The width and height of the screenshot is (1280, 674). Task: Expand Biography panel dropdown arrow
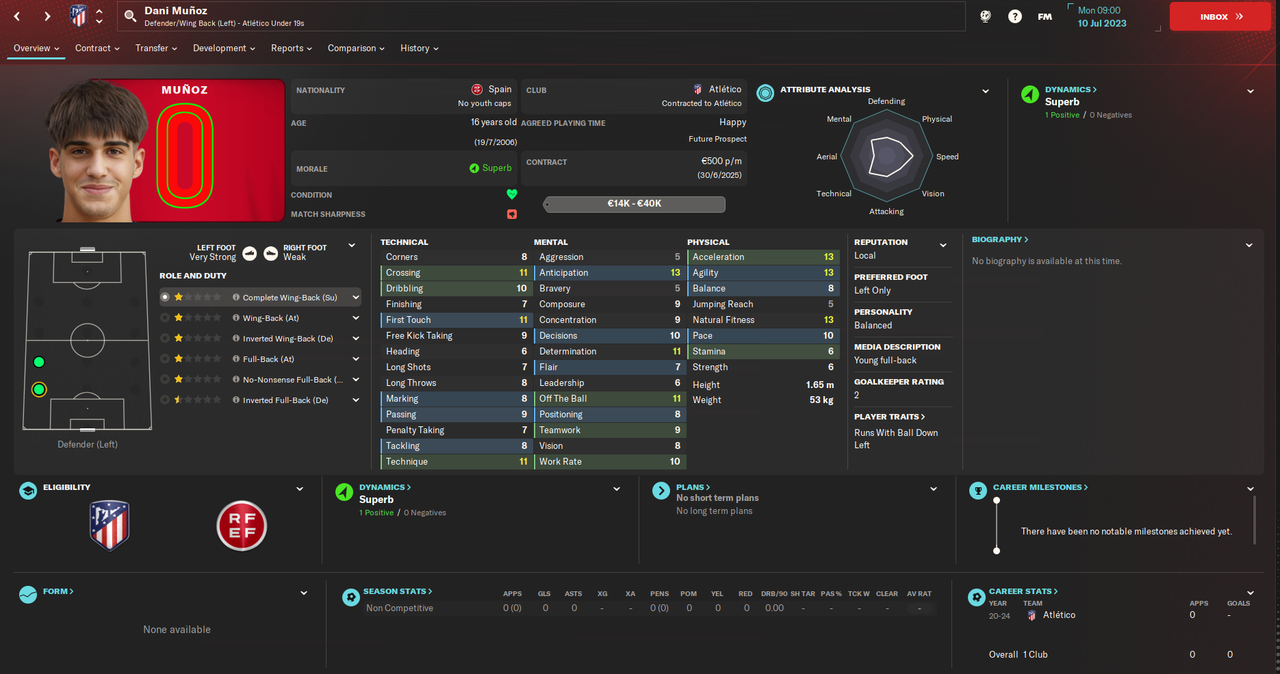[x=1249, y=245]
